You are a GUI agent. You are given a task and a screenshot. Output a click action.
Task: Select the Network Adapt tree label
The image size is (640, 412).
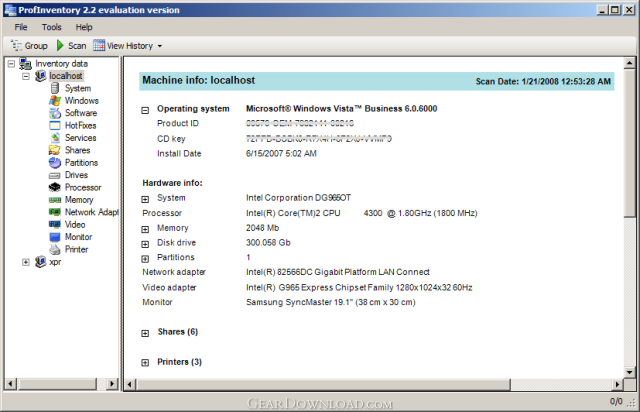[x=91, y=212]
